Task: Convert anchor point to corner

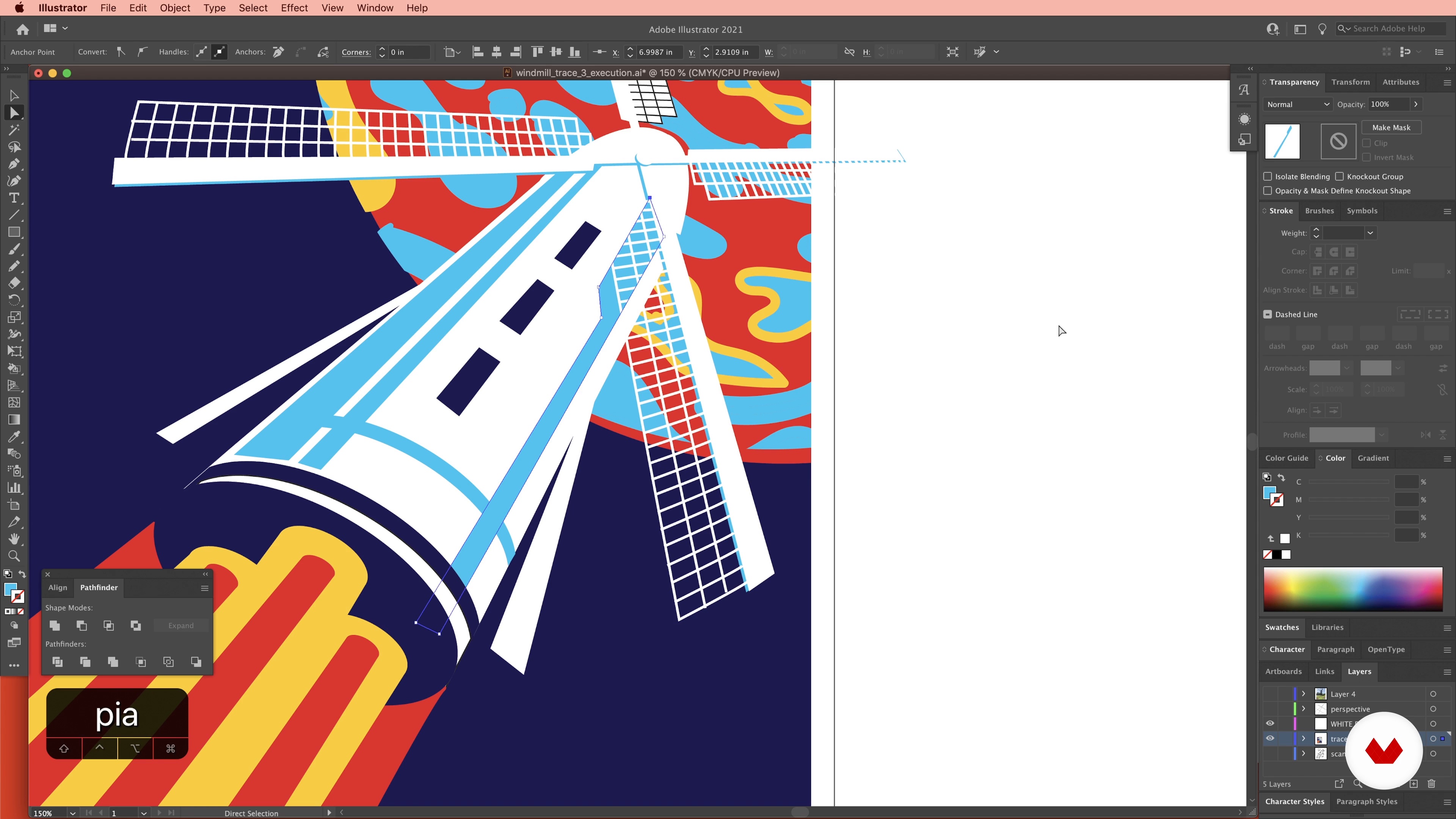Action: 121,52
